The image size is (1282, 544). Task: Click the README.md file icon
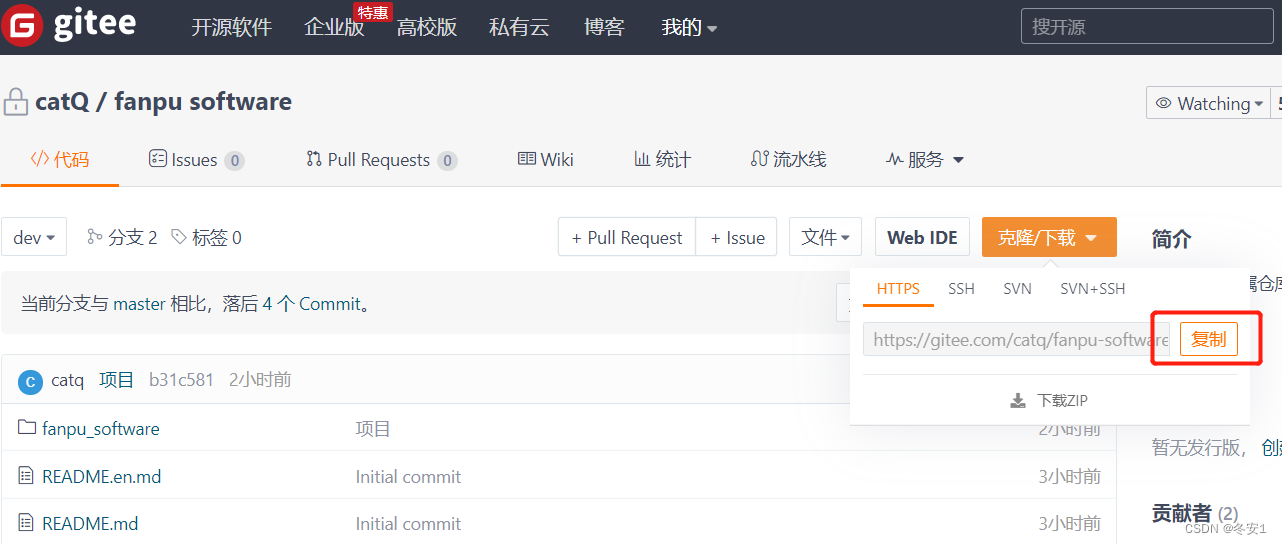[27, 523]
